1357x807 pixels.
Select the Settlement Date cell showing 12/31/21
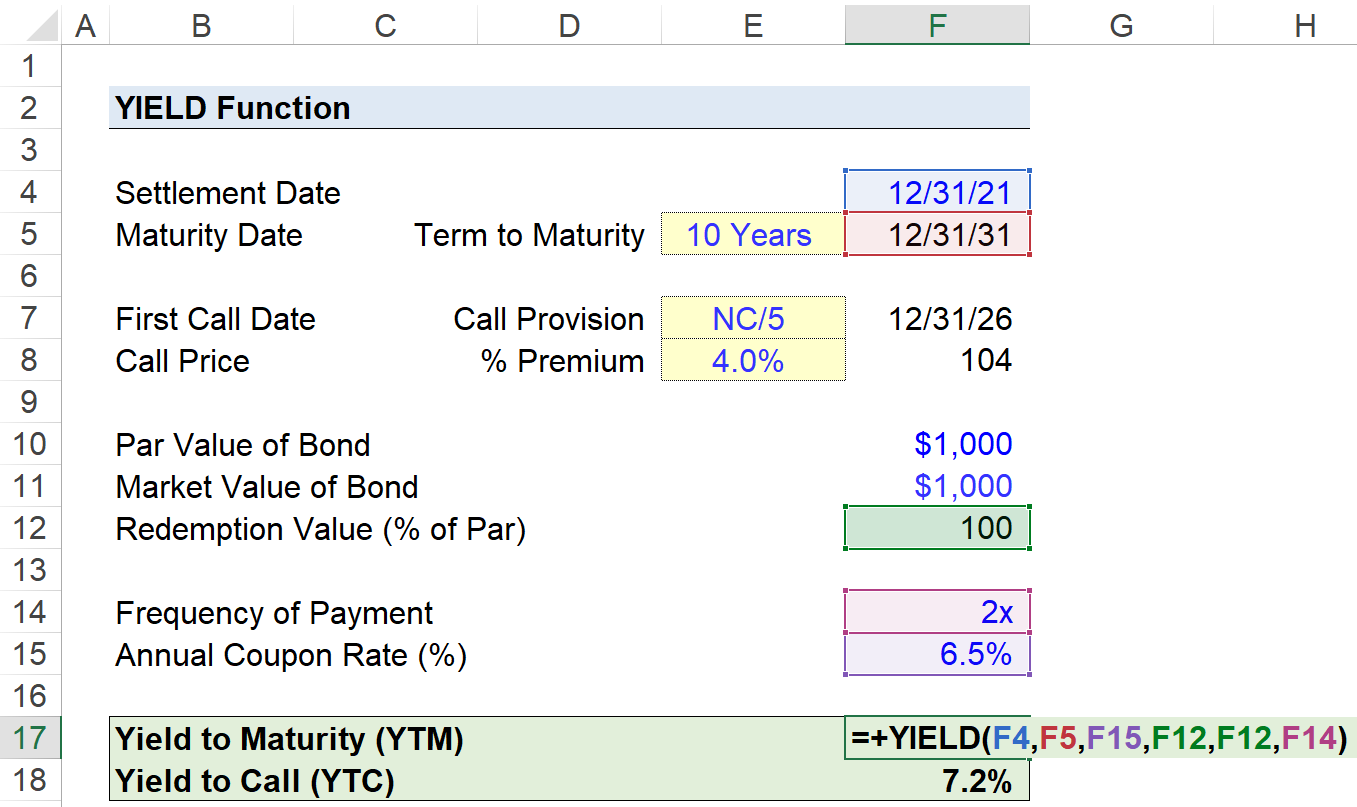[937, 192]
